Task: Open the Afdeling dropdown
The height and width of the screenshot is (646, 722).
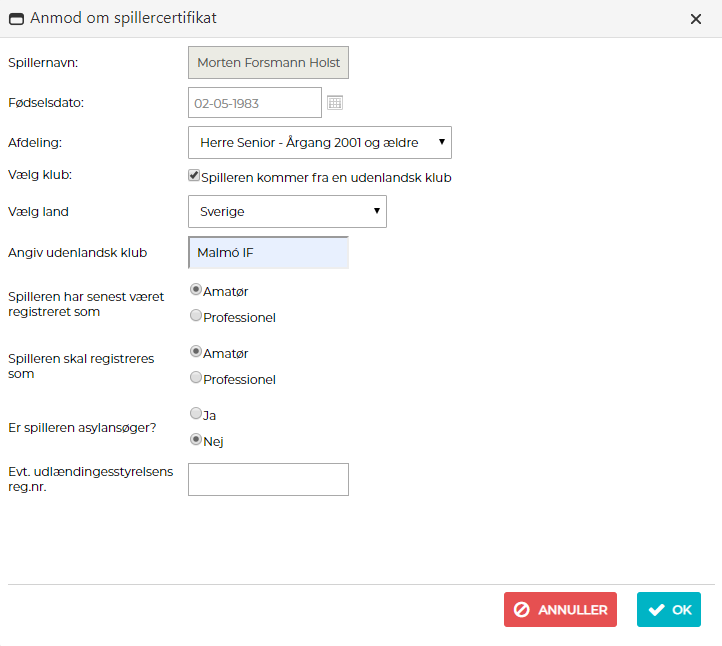Action: [319, 142]
